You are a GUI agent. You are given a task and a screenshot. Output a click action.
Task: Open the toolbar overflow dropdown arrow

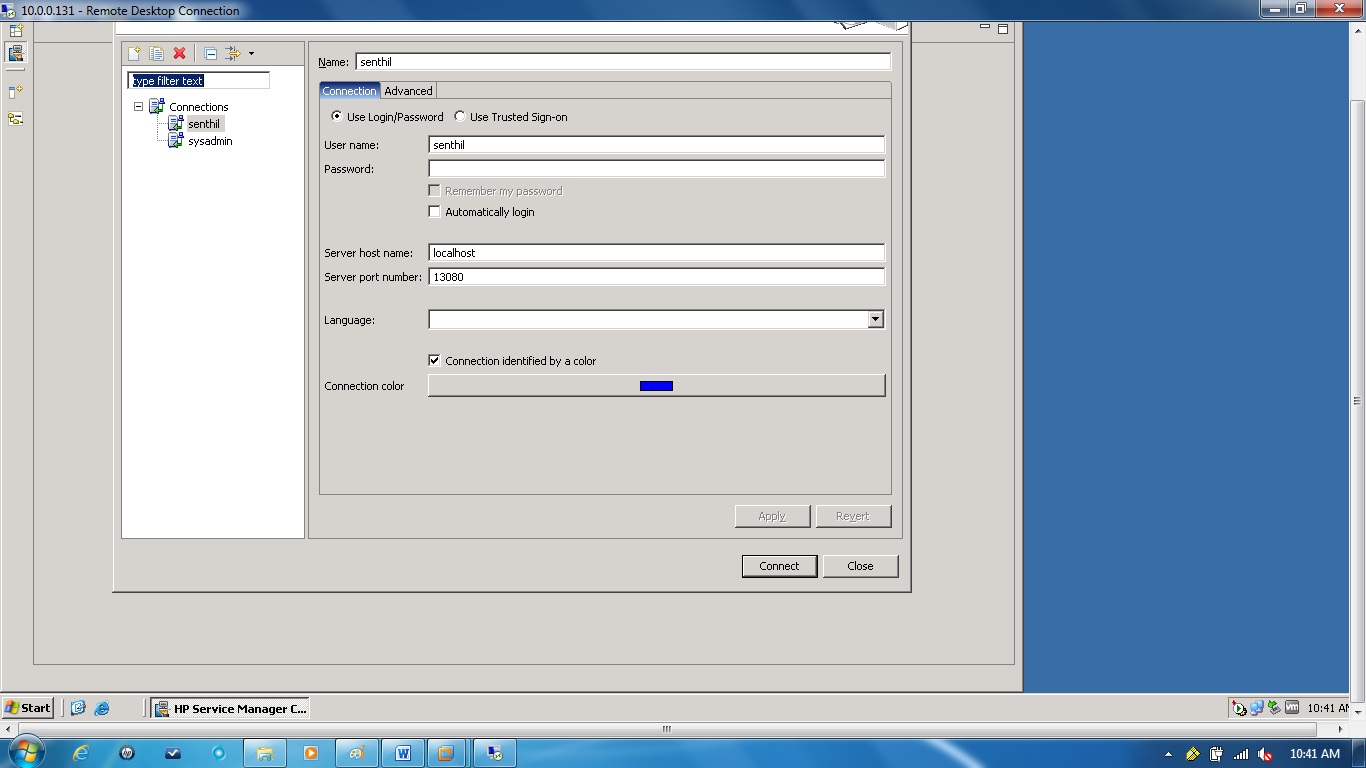pos(253,53)
